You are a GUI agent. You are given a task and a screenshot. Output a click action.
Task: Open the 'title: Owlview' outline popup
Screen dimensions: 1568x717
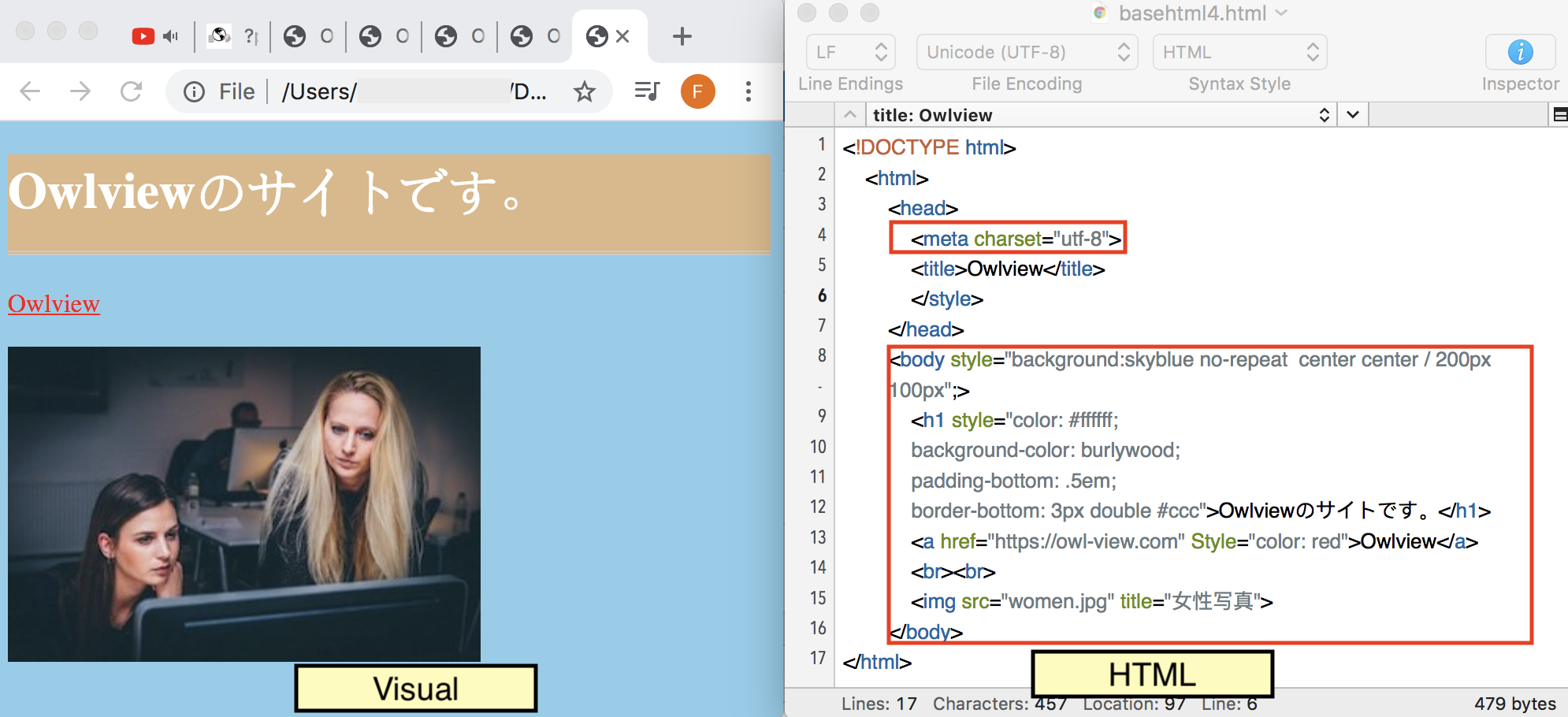1099,115
